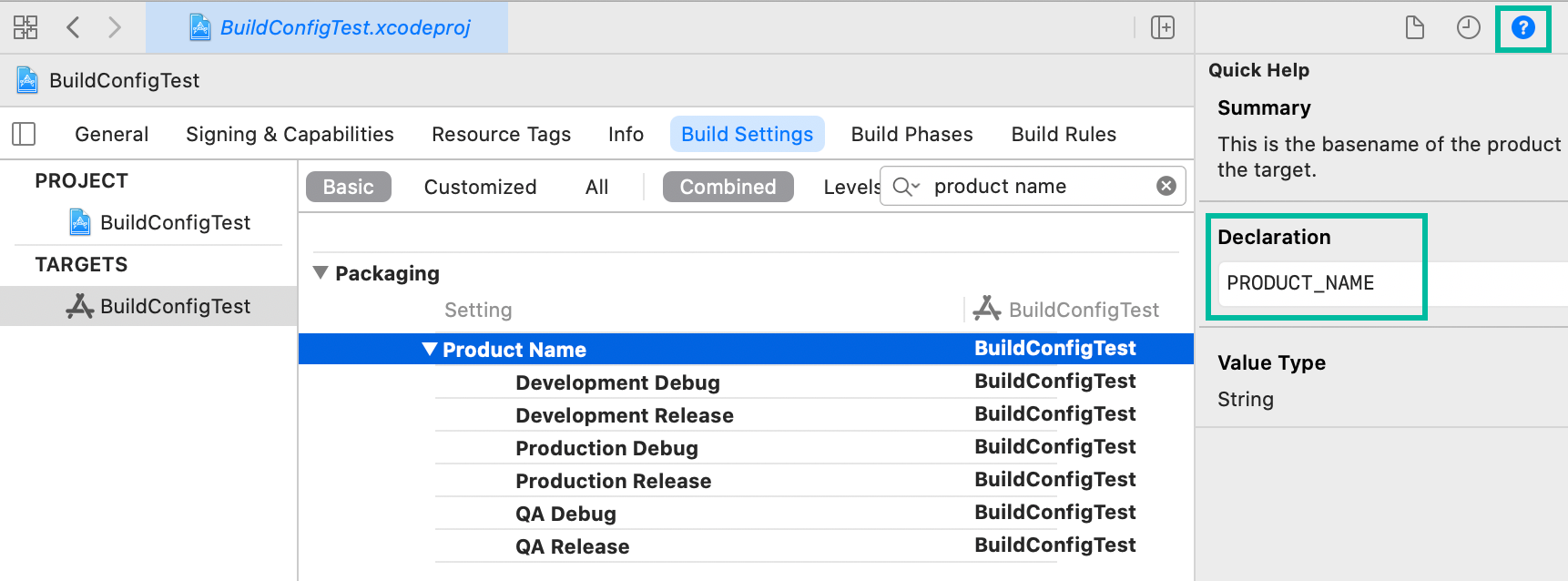
Task: Clear the product name search field
Action: click(1166, 186)
